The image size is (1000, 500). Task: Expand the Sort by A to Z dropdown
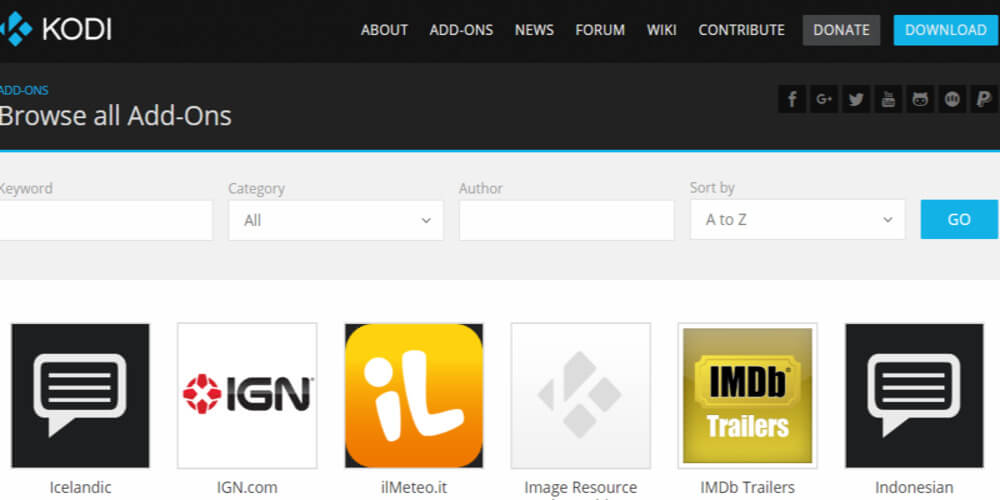[797, 219]
